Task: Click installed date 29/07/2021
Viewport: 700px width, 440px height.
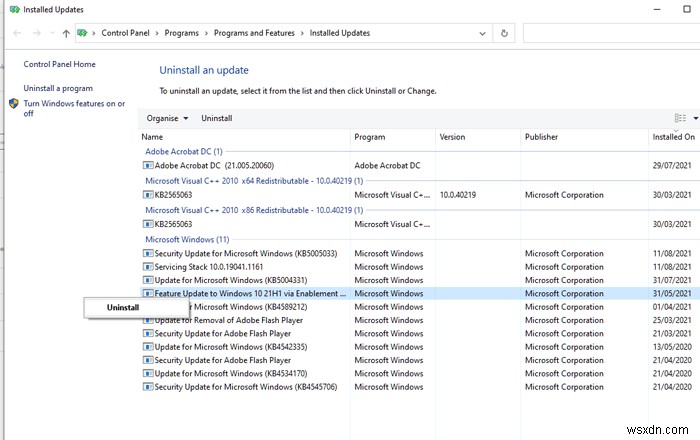Action: click(672, 166)
